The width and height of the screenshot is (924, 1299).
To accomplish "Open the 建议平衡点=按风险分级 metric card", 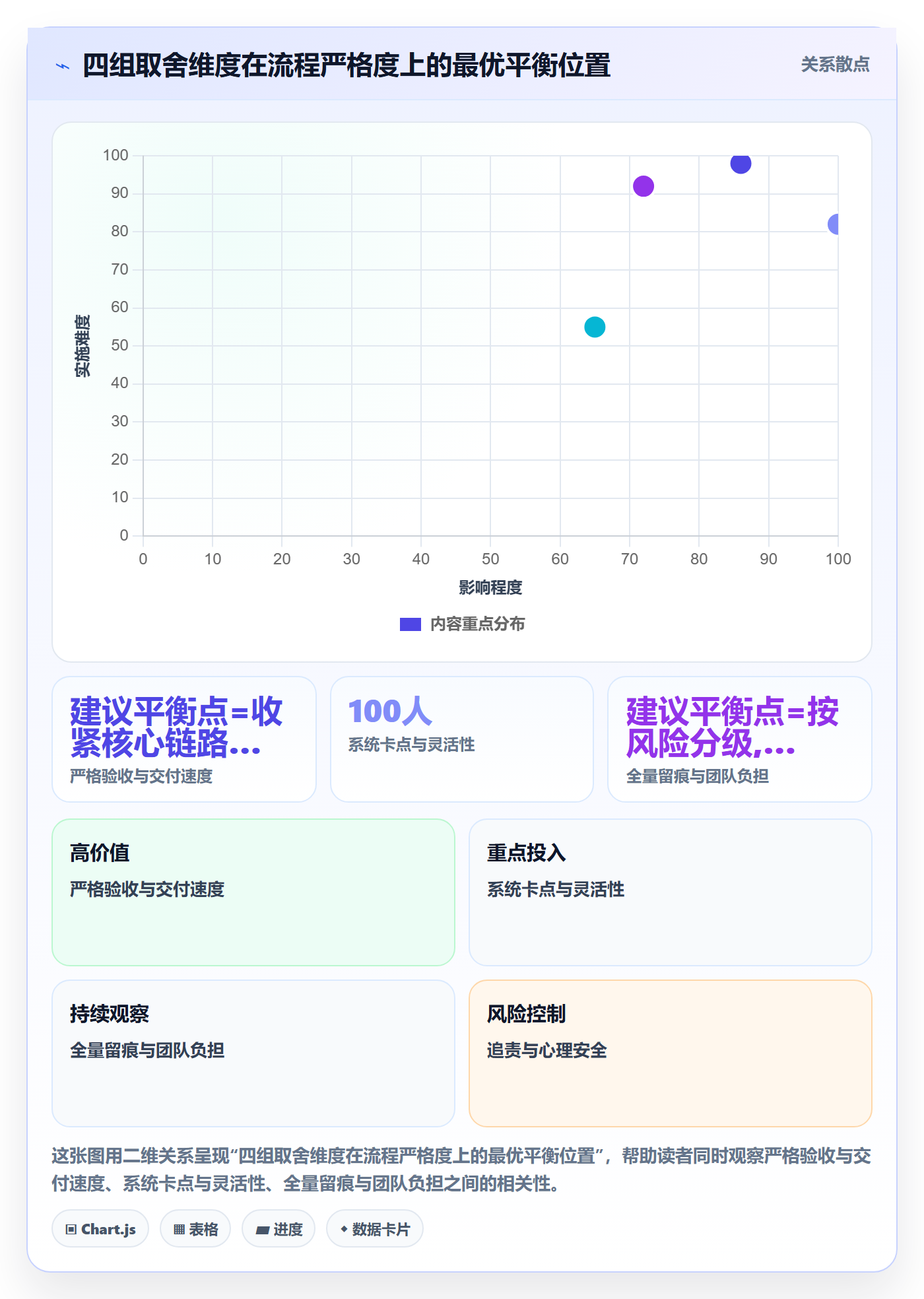I will pos(740,739).
